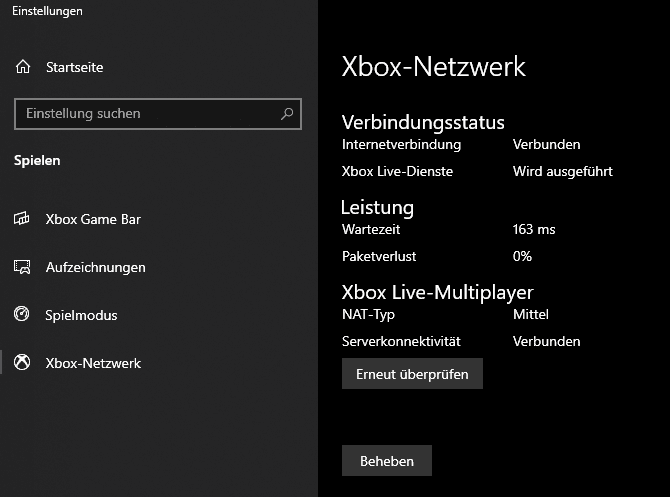Click the Spielmodus gauge icon
670x497 pixels.
[x=22, y=314]
